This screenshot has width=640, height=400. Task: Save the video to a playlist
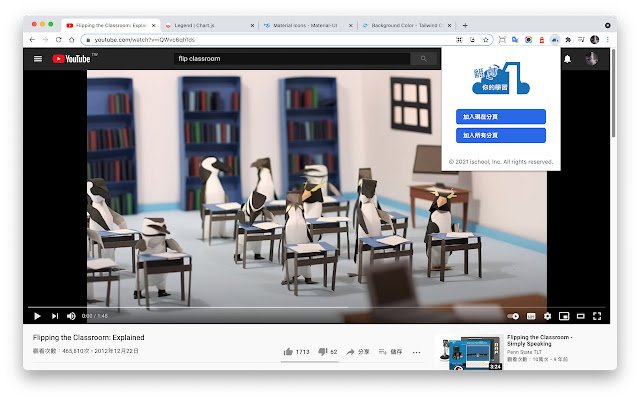pos(390,351)
